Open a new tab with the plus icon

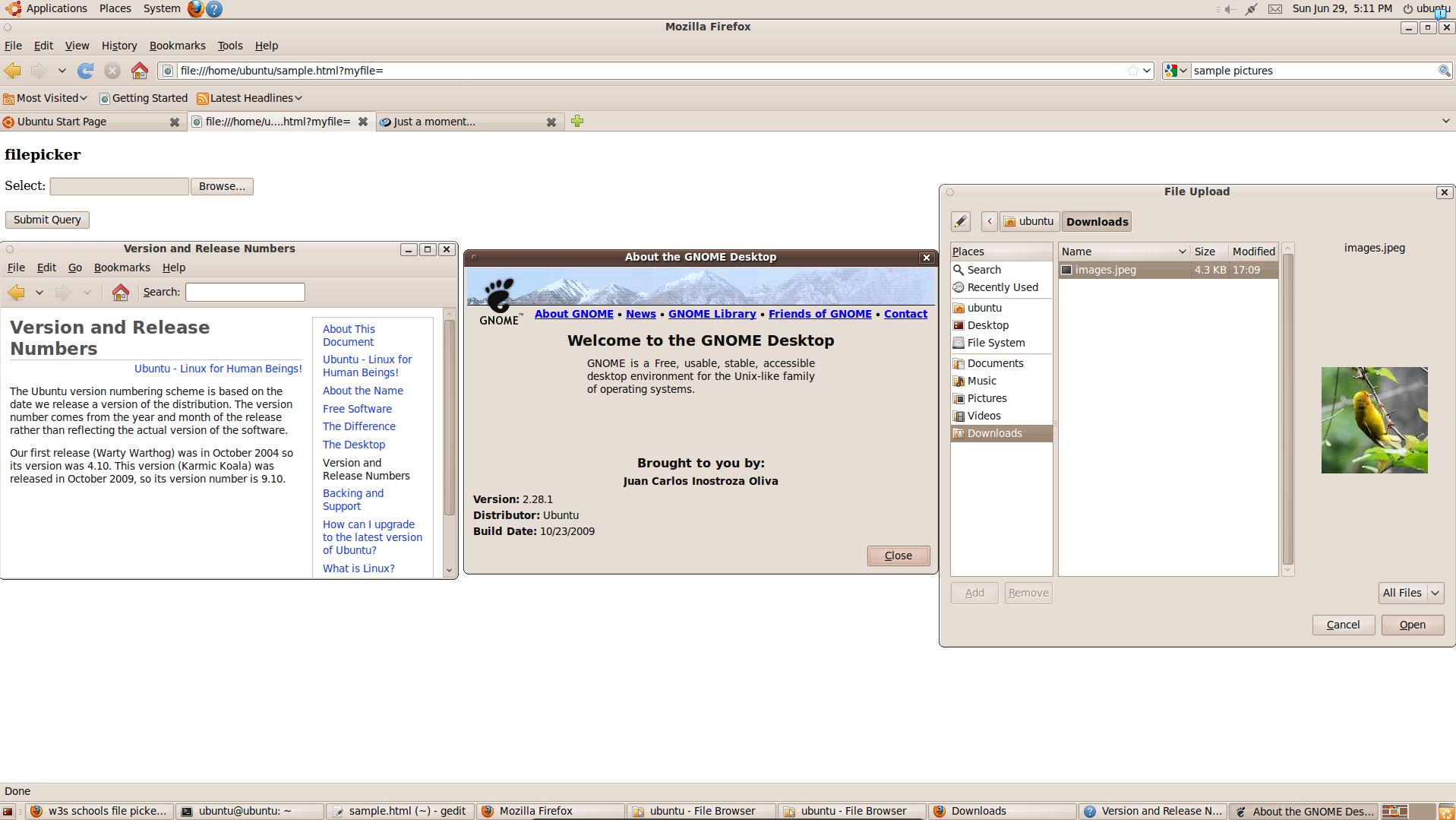pos(577,121)
